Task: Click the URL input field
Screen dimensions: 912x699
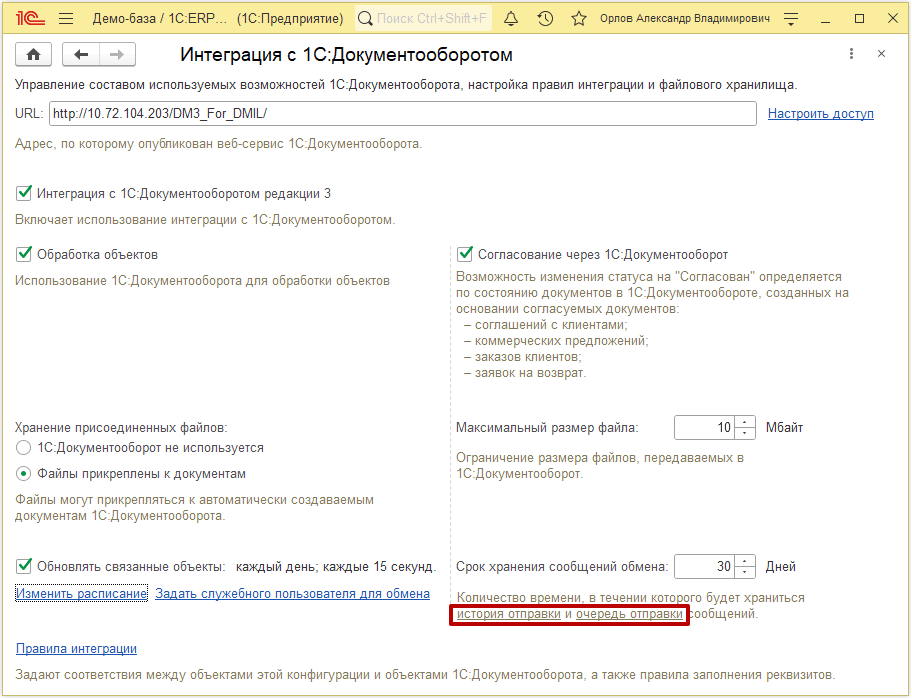Action: coord(402,113)
